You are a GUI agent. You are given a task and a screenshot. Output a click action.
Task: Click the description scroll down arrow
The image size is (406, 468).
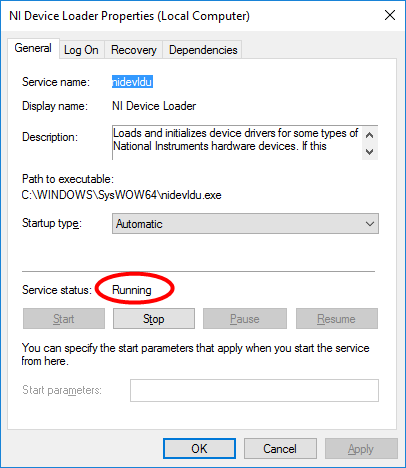[x=370, y=152]
